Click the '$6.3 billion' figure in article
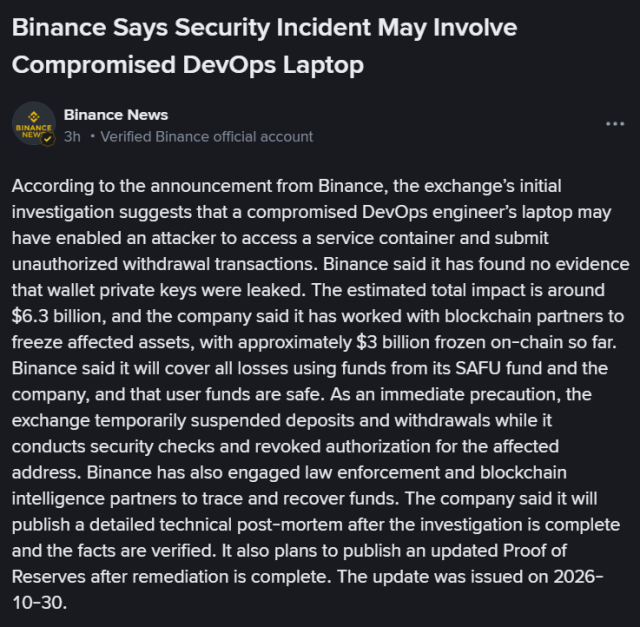Viewport: 640px width, 627px height. coord(58,316)
